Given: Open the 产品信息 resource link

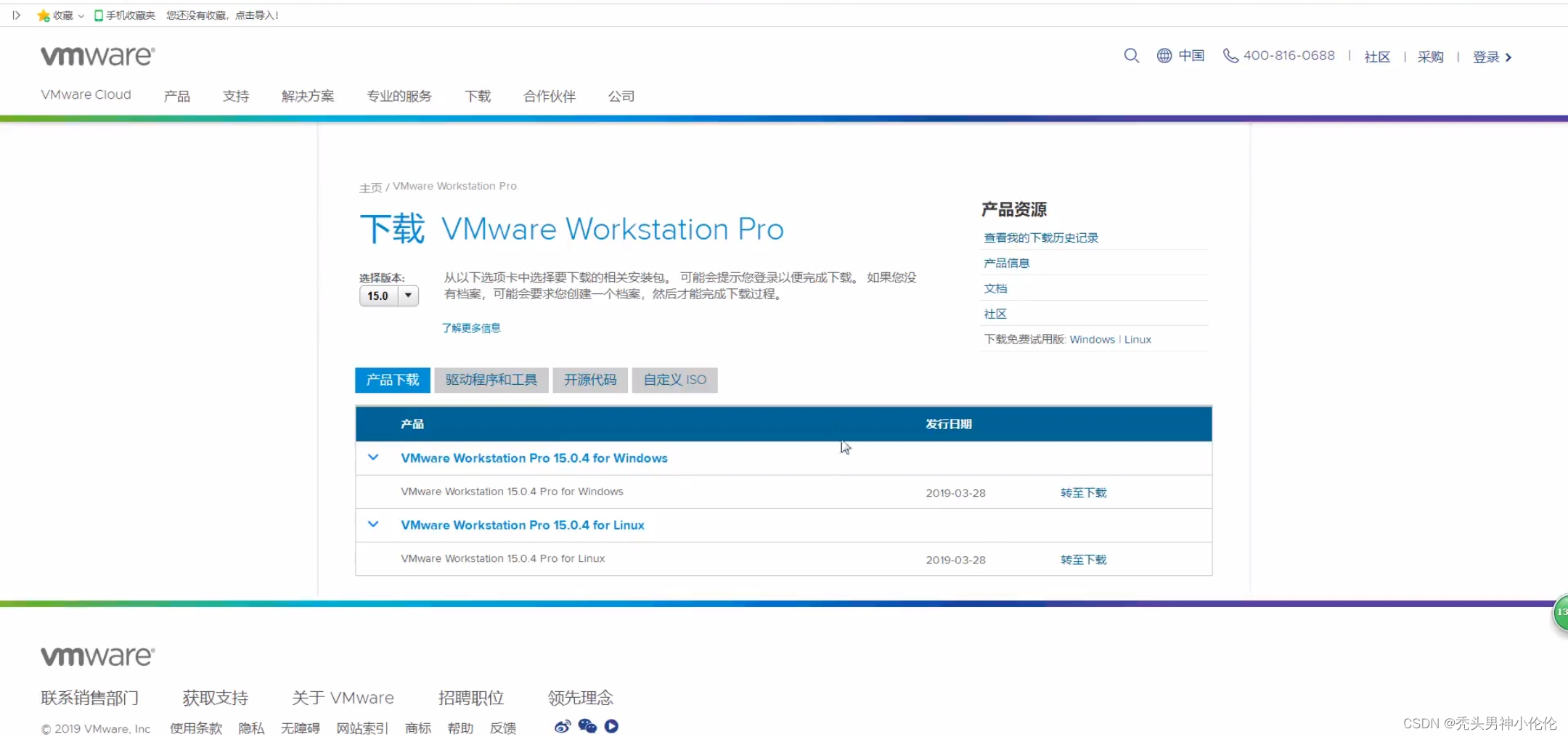Looking at the screenshot, I should point(1007,263).
